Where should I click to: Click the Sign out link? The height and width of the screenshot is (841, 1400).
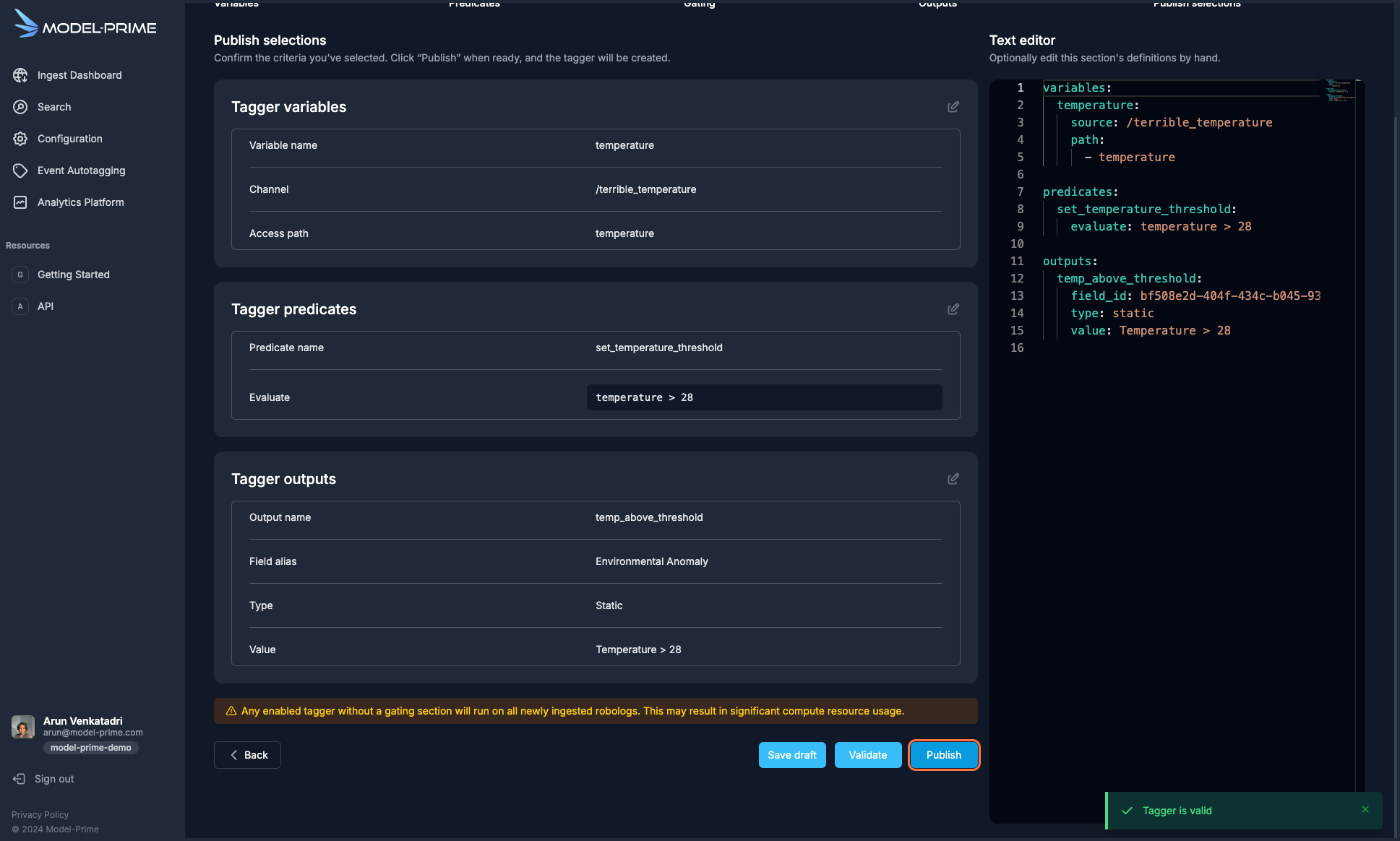55,777
